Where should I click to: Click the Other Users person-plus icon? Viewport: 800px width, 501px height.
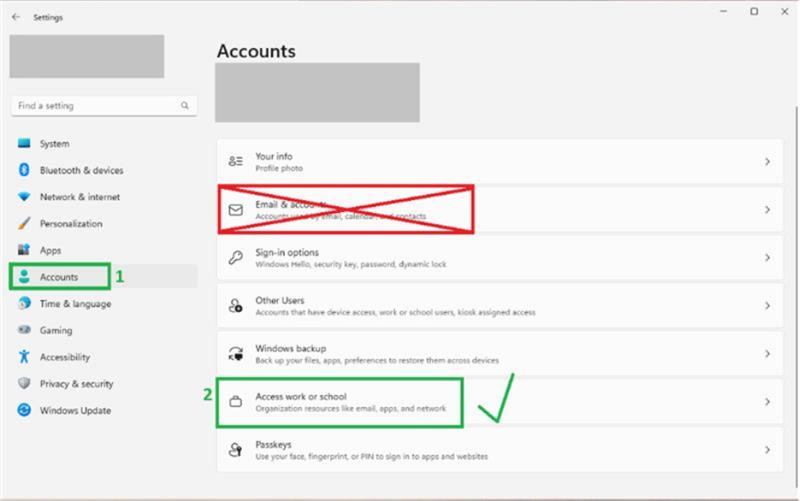235,306
